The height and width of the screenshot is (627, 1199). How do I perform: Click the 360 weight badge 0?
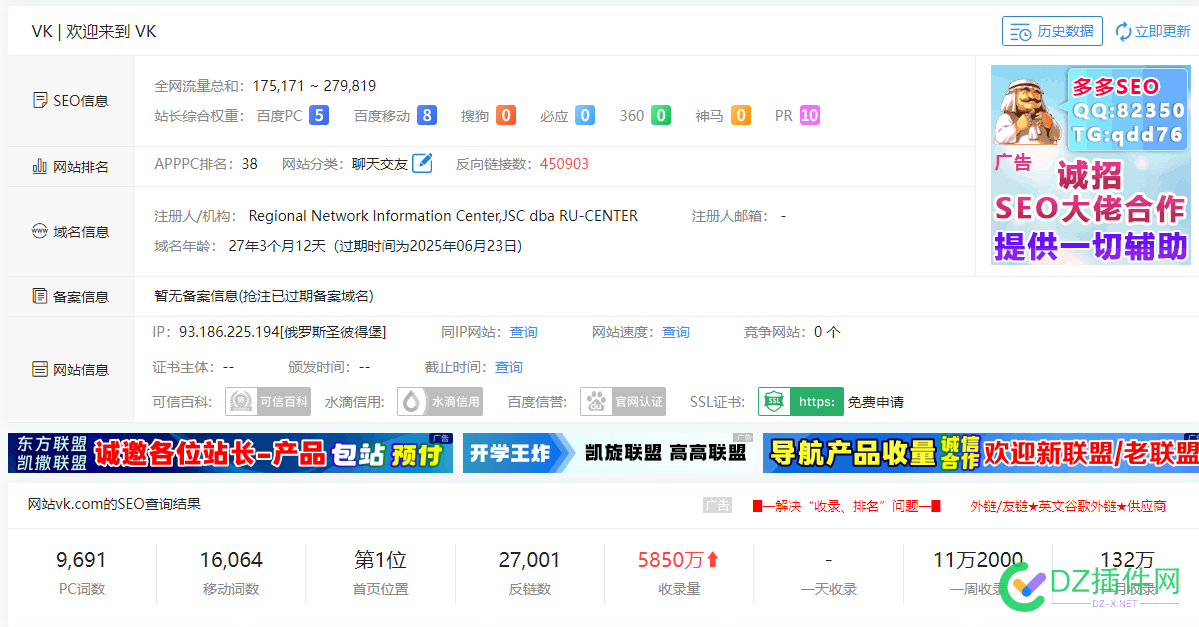[661, 115]
